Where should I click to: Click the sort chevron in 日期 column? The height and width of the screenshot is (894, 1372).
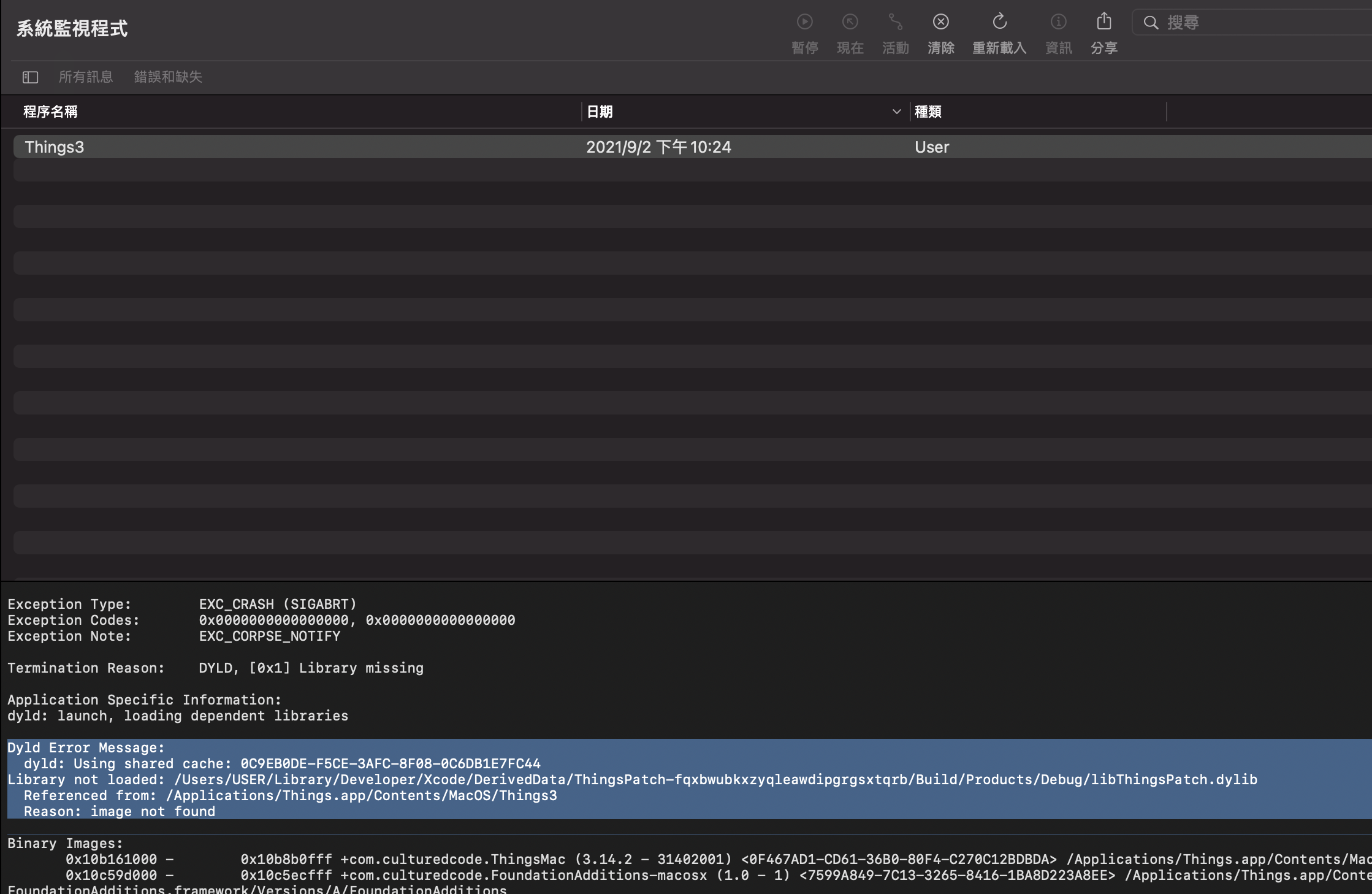pos(896,112)
